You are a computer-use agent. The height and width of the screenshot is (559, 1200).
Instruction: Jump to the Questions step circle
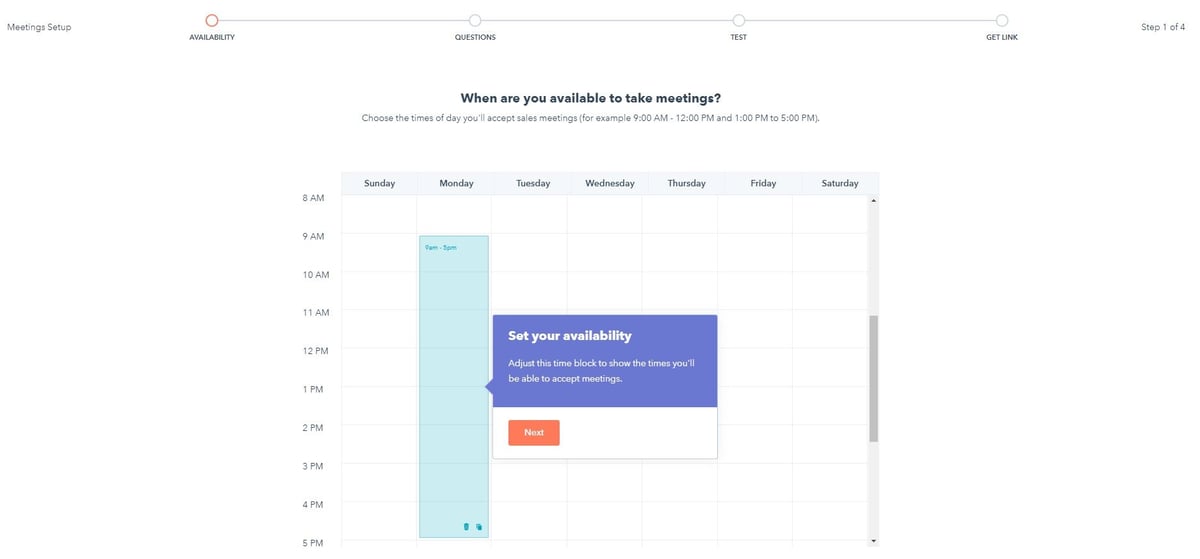pyautogui.click(x=475, y=20)
